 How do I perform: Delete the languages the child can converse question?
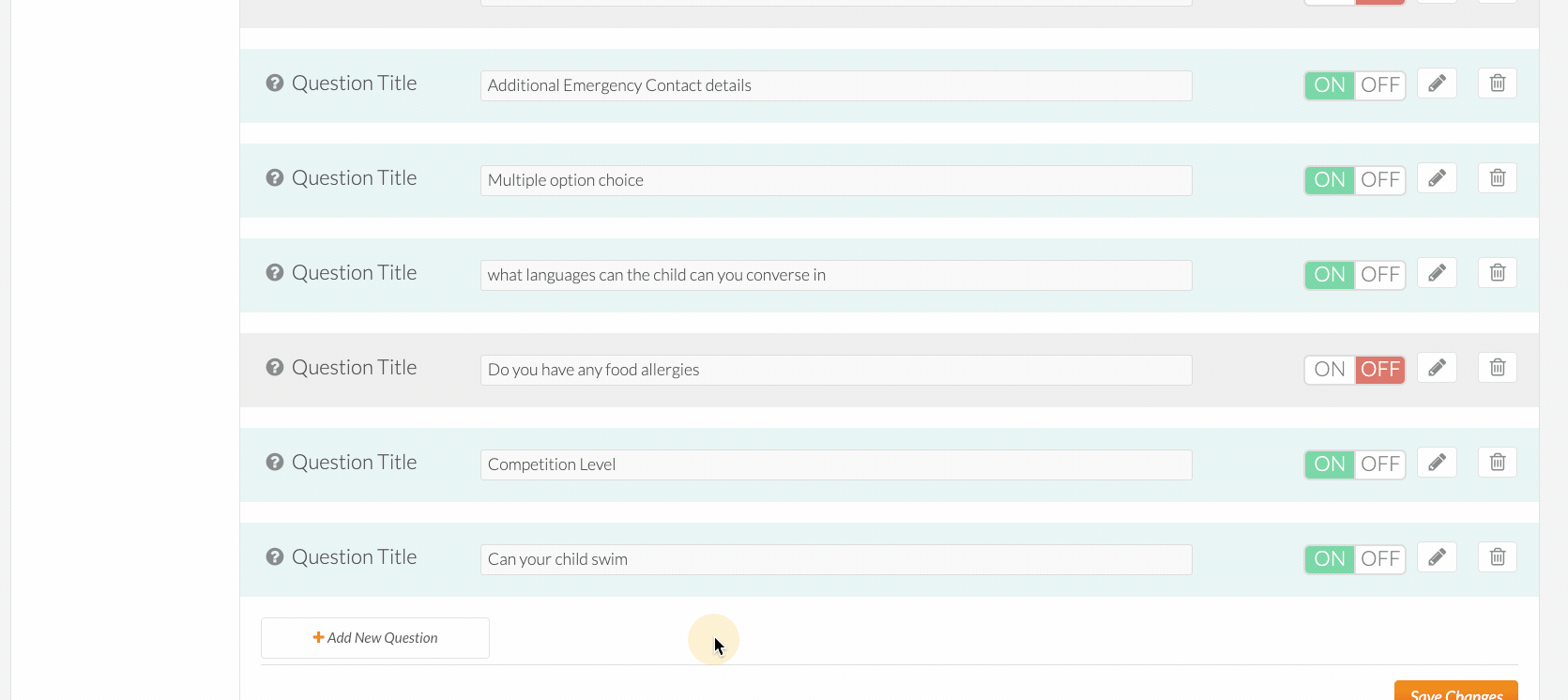(1498, 273)
